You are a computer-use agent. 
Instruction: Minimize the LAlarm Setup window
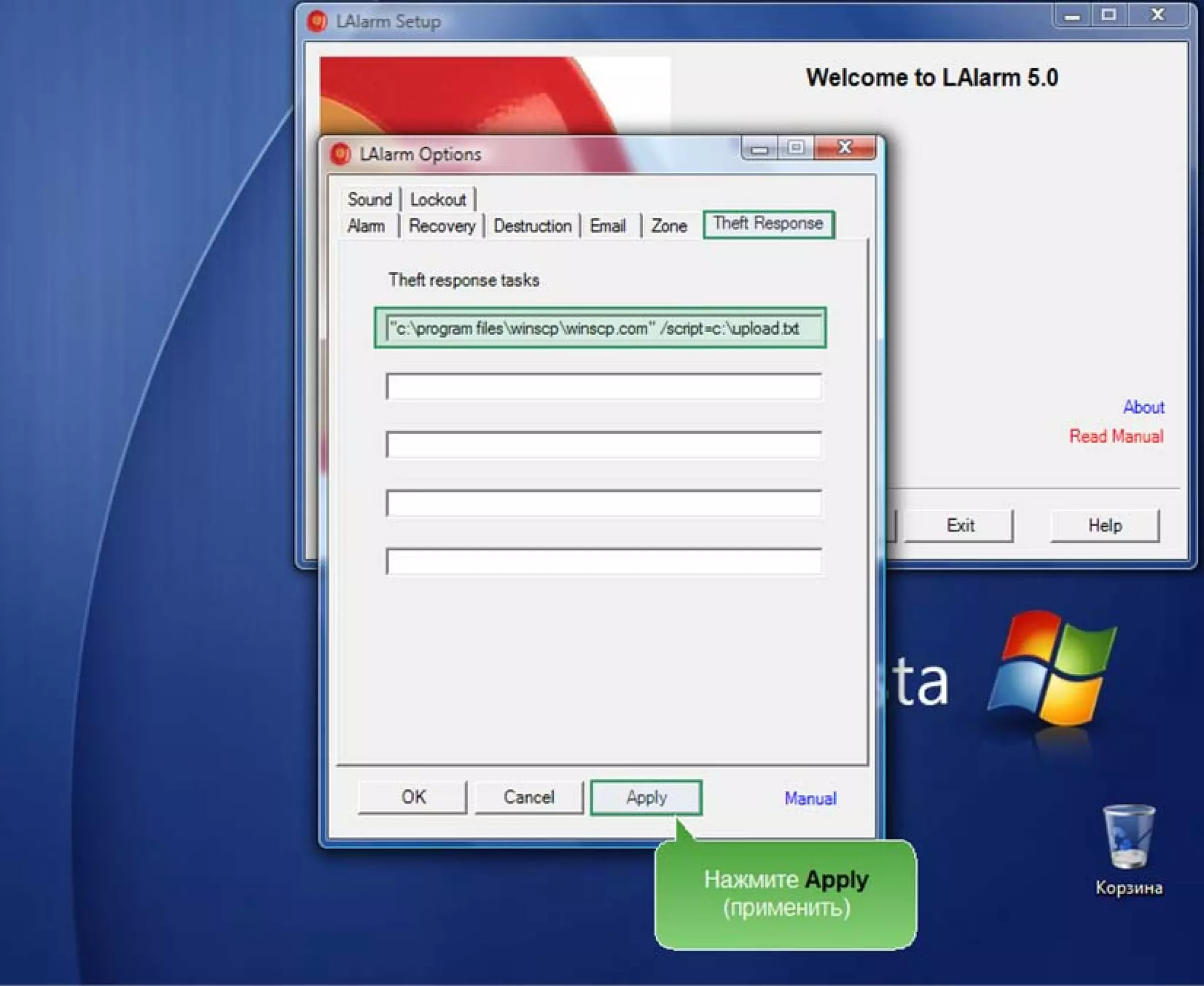click(x=1072, y=16)
